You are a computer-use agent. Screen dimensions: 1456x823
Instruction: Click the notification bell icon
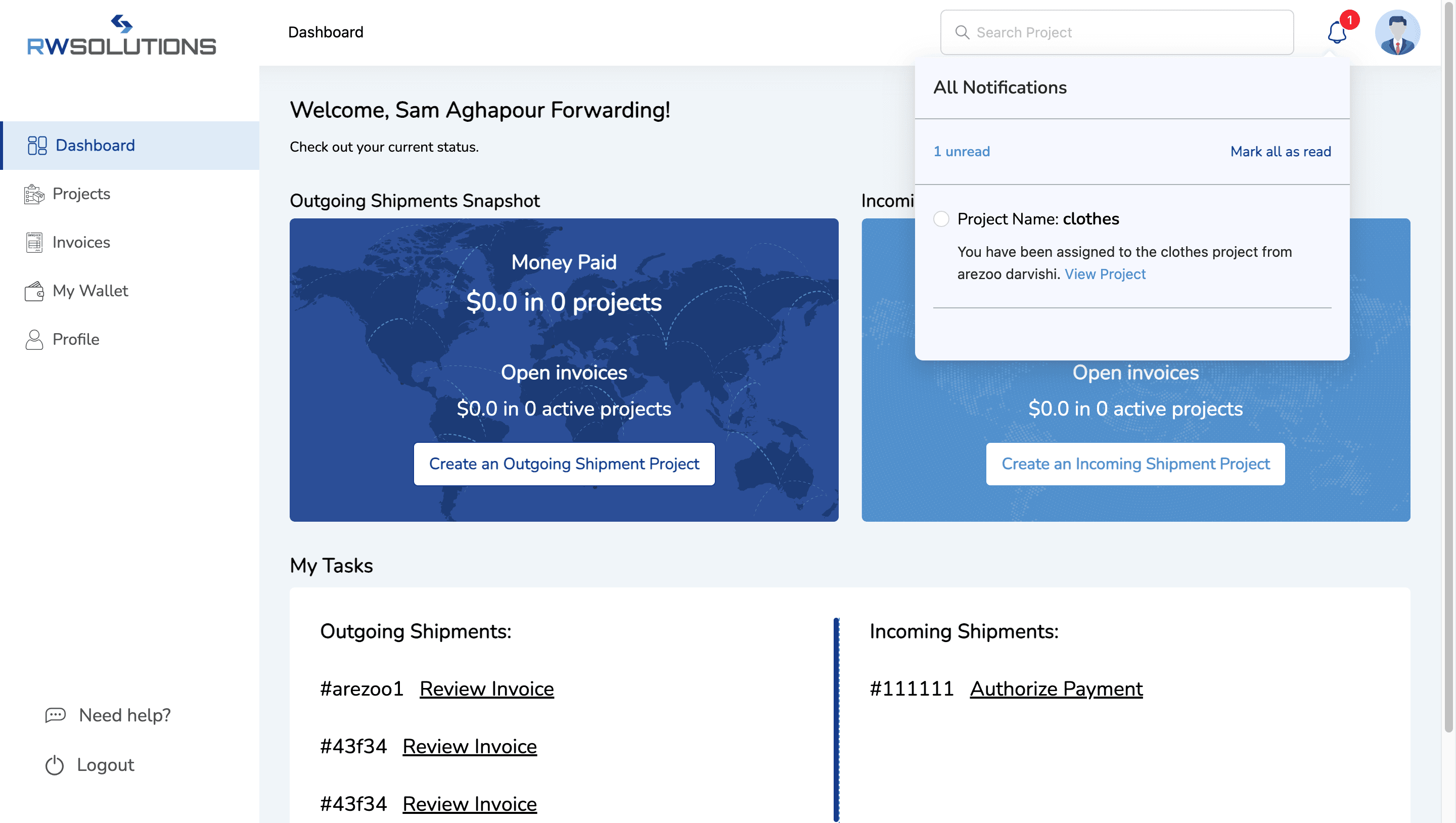(x=1336, y=33)
